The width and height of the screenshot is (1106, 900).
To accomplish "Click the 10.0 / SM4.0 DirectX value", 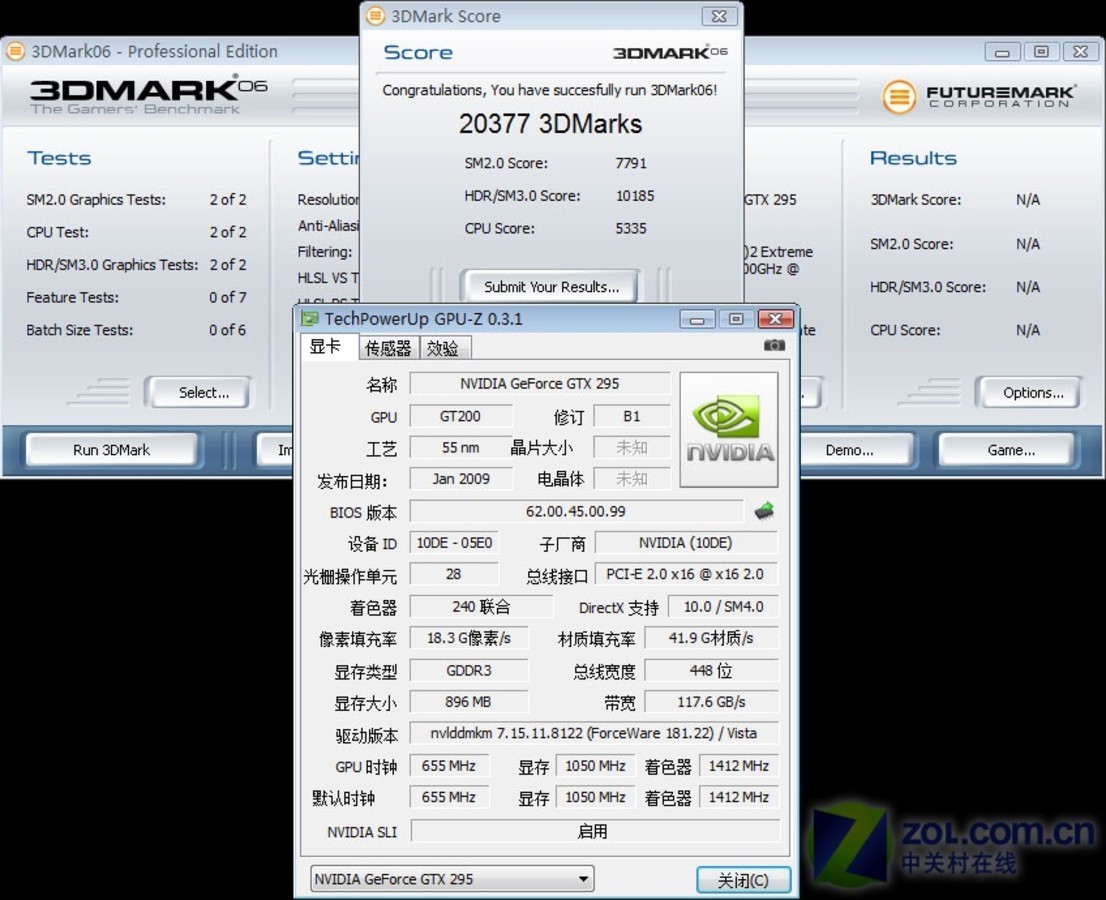I will pos(723,607).
